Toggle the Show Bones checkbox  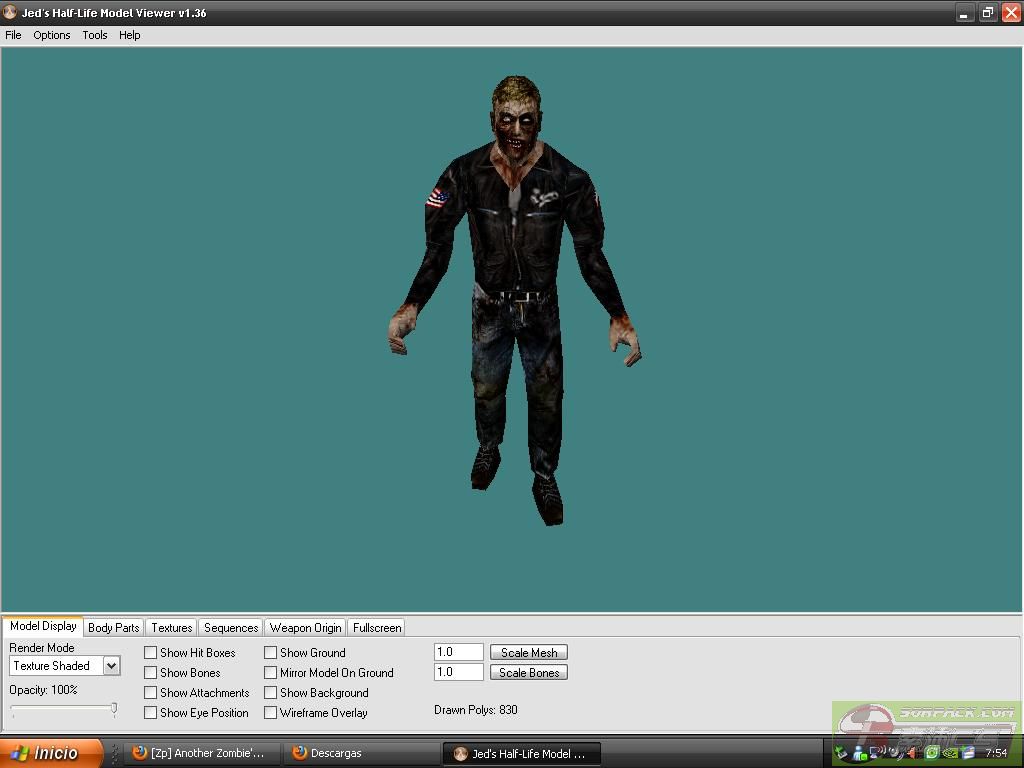(x=151, y=673)
